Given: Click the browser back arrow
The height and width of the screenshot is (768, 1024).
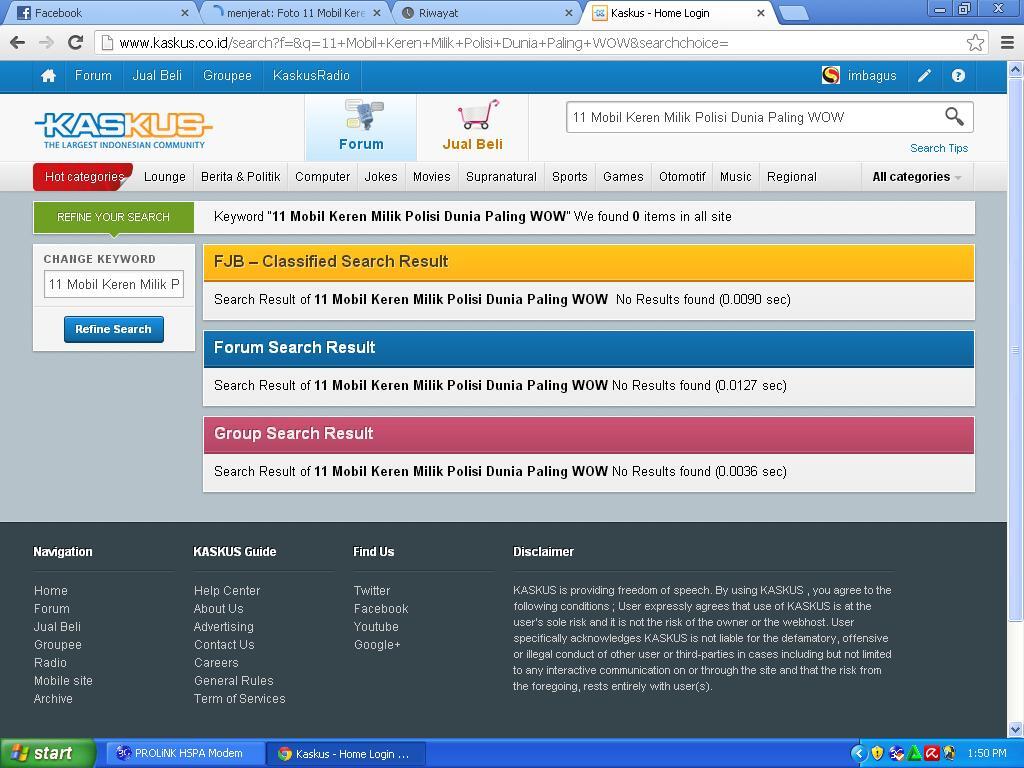Looking at the screenshot, I should point(18,42).
